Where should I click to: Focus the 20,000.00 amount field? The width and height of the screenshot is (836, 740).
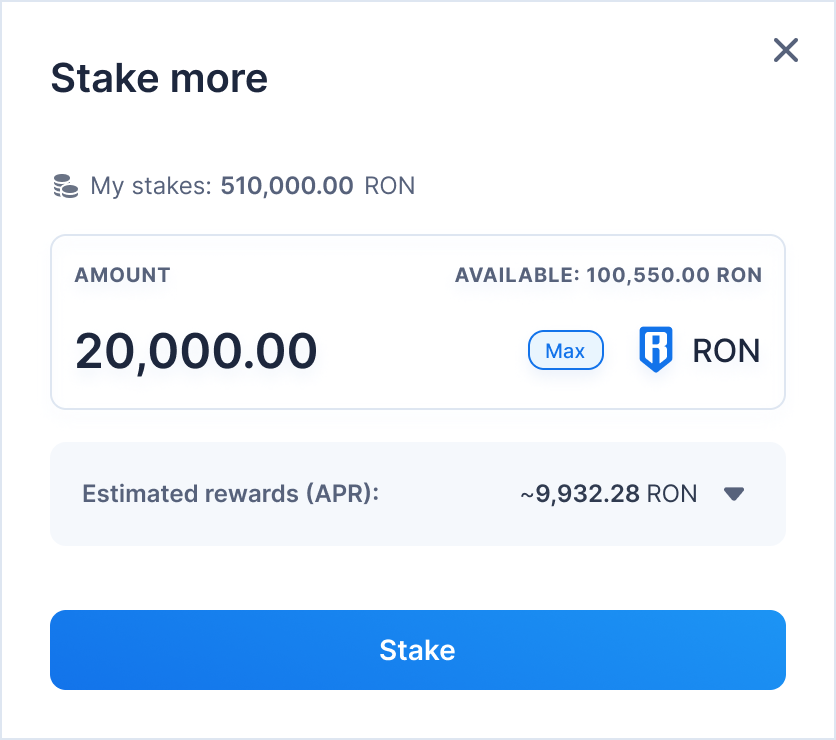196,350
